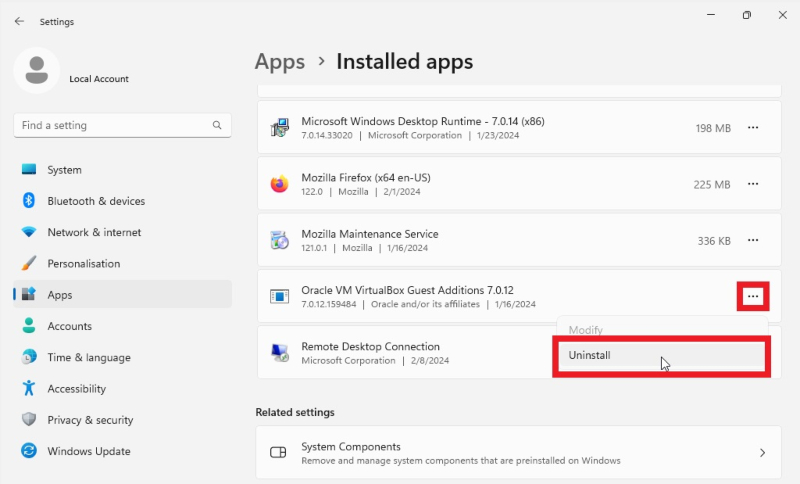Click Microsoft Windows Desktop Runtime title text
This screenshot has width=800, height=484.
(423, 121)
